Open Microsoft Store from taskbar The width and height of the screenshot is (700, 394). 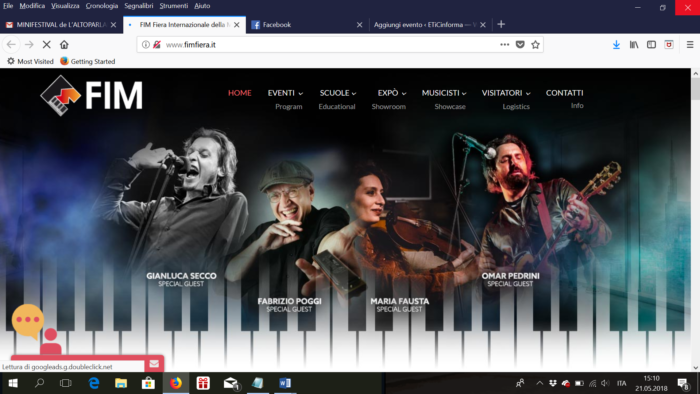[x=148, y=383]
